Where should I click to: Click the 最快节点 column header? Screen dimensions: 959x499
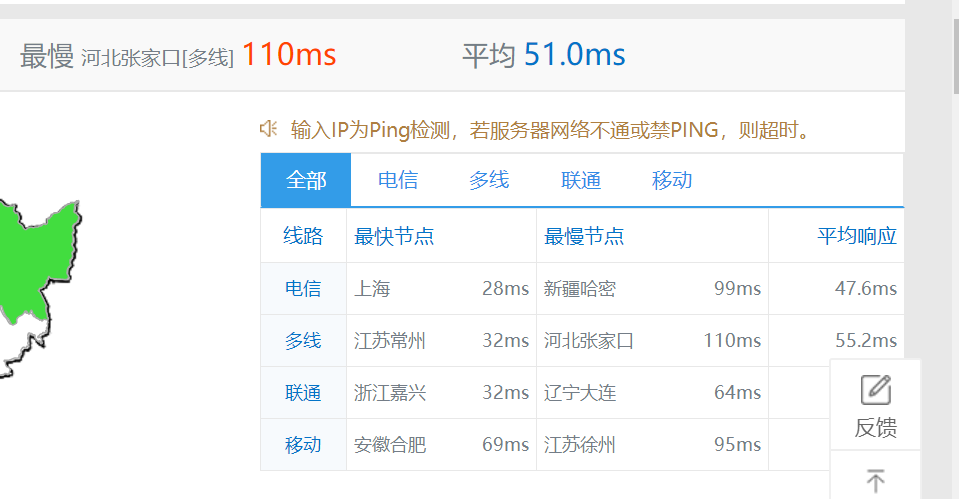pos(394,237)
